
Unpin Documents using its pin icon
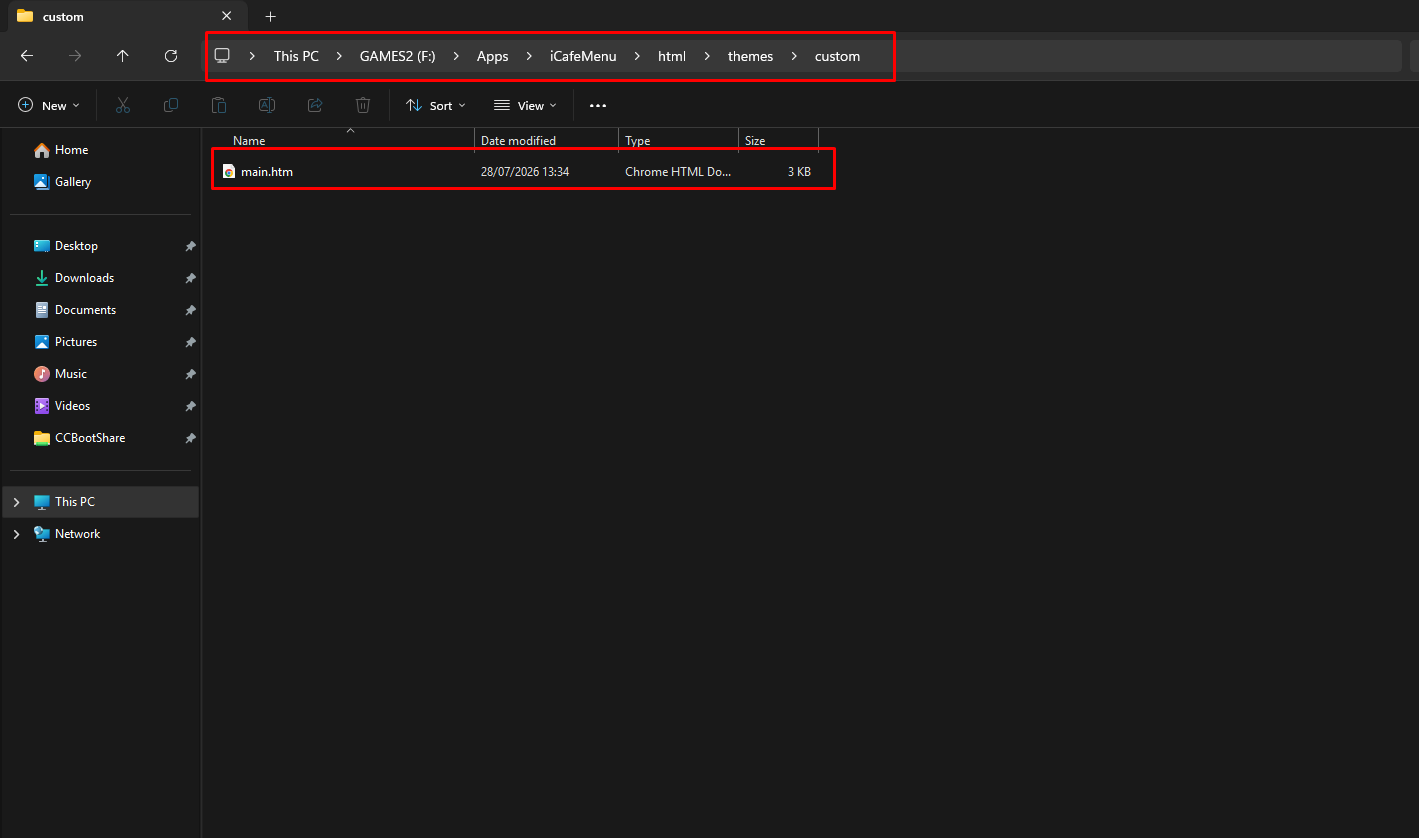(x=190, y=310)
